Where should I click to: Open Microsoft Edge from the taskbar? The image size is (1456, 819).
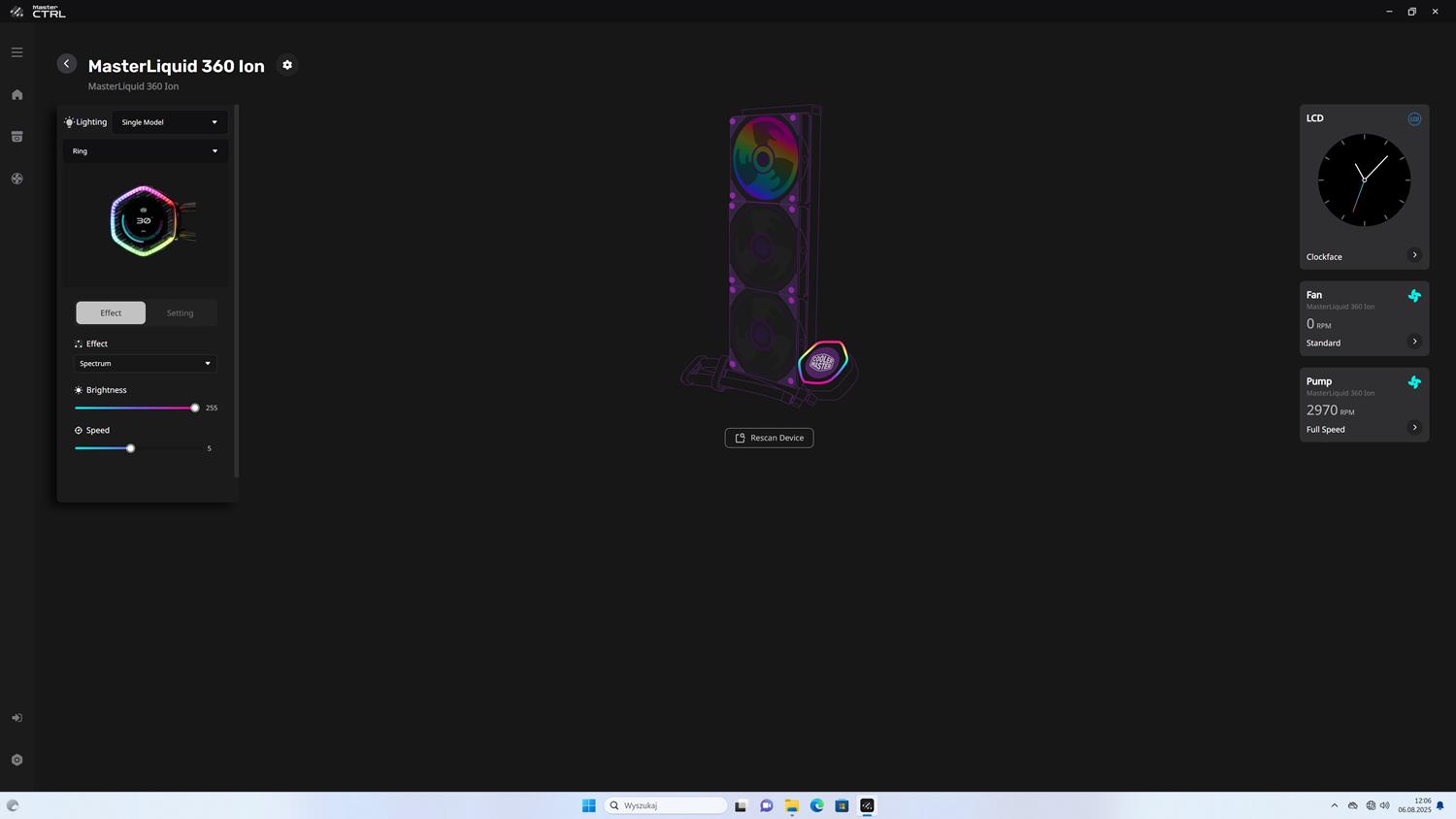point(816,805)
